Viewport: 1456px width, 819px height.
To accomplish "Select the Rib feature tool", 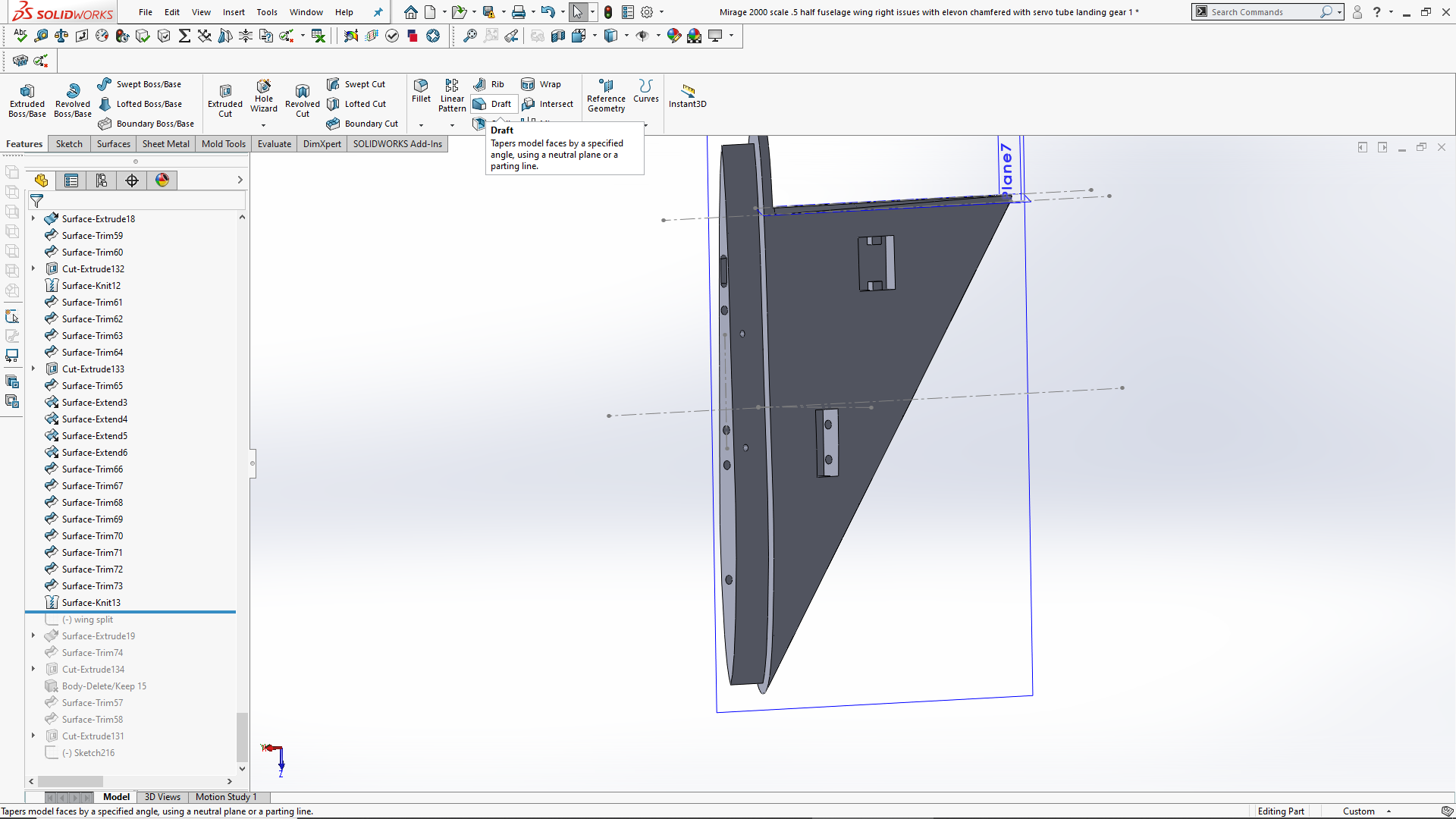I will click(x=489, y=84).
